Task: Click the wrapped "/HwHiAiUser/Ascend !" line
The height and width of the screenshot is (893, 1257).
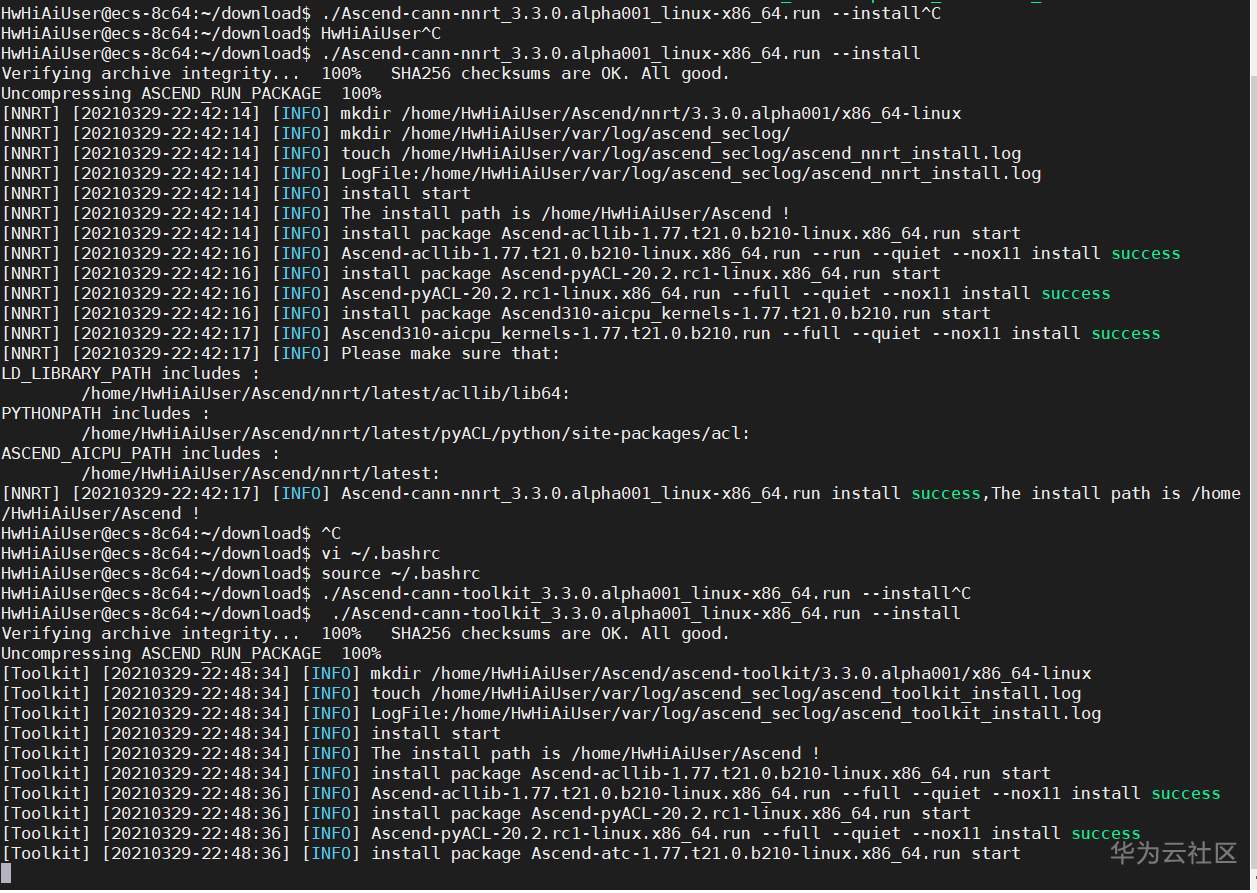Action: tap(101, 513)
